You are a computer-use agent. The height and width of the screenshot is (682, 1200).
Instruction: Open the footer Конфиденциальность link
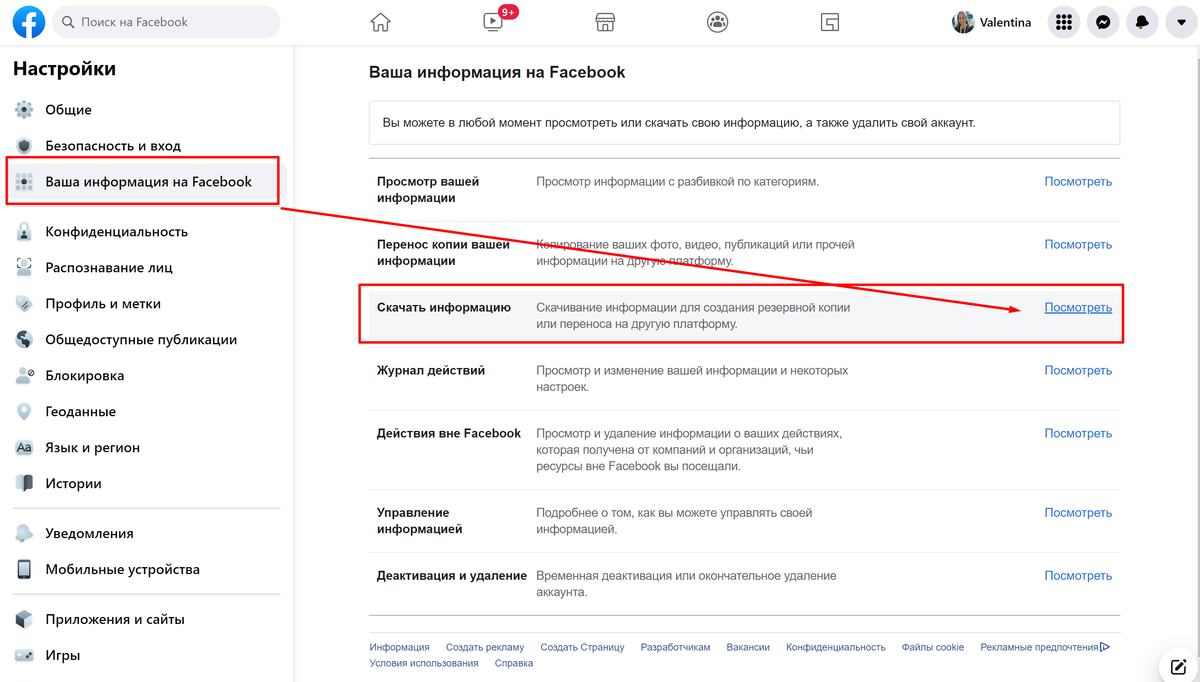tap(836, 647)
